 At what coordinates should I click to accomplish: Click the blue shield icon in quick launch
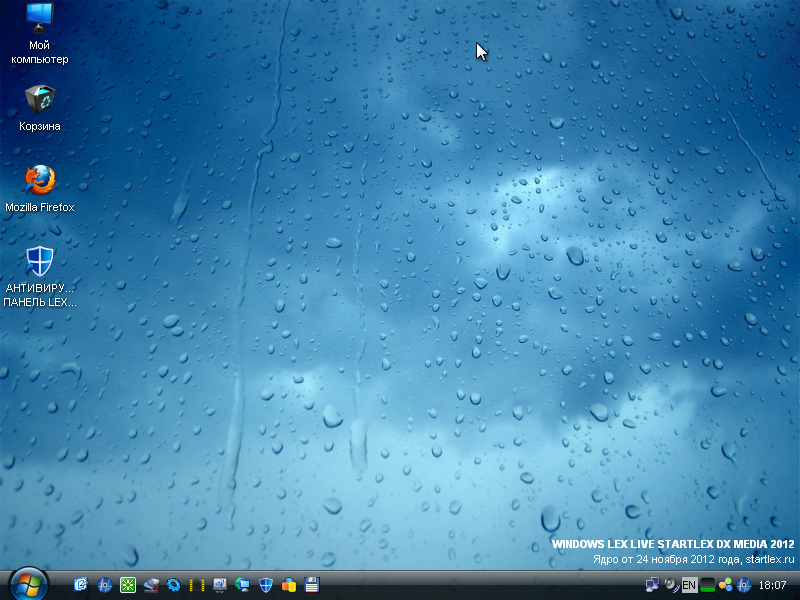point(266,585)
